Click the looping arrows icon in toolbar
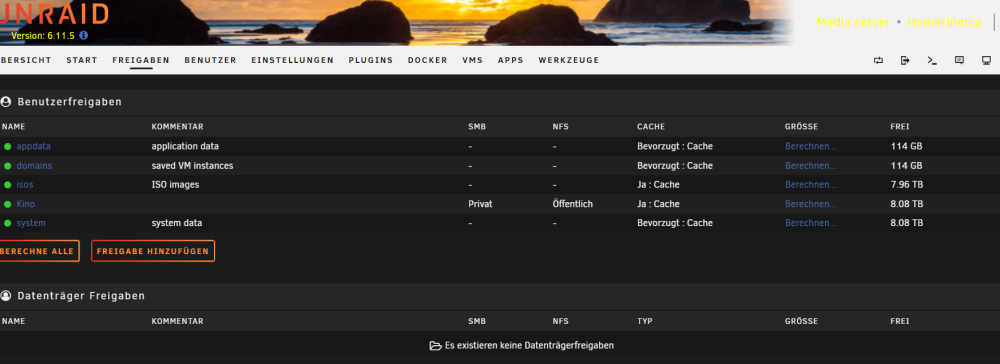 (878, 61)
